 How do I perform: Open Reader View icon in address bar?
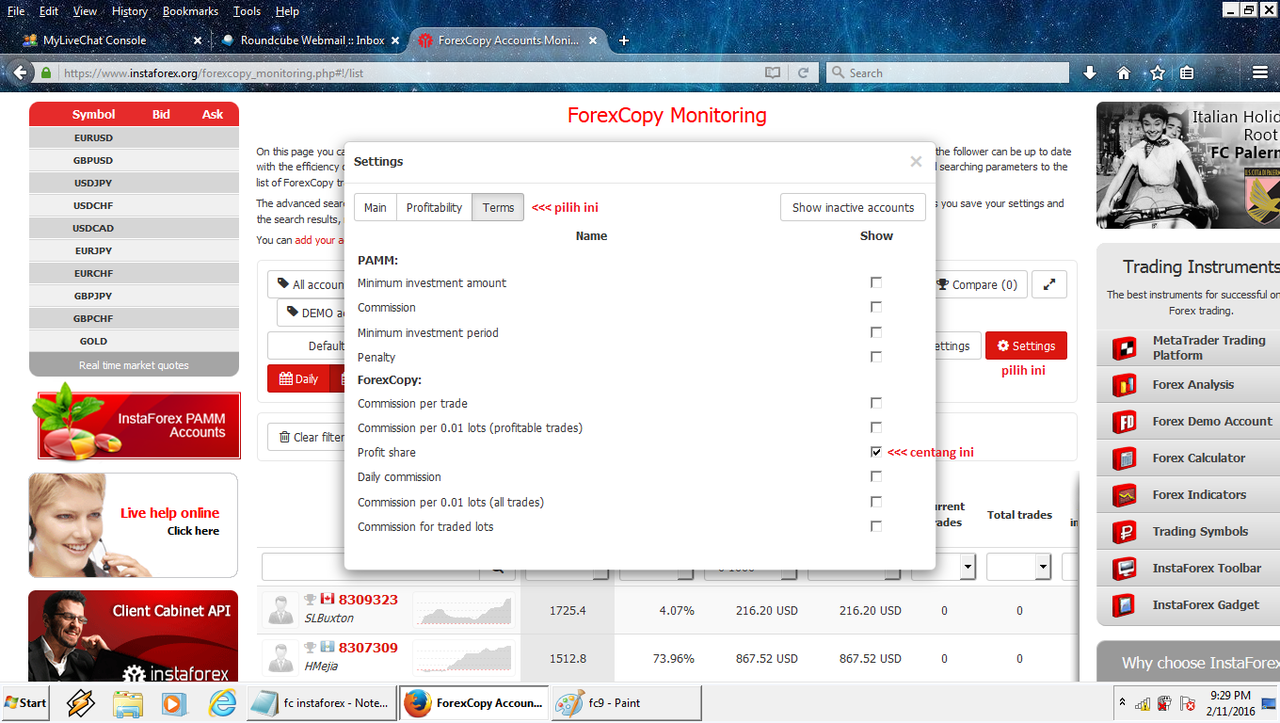pyautogui.click(x=772, y=73)
